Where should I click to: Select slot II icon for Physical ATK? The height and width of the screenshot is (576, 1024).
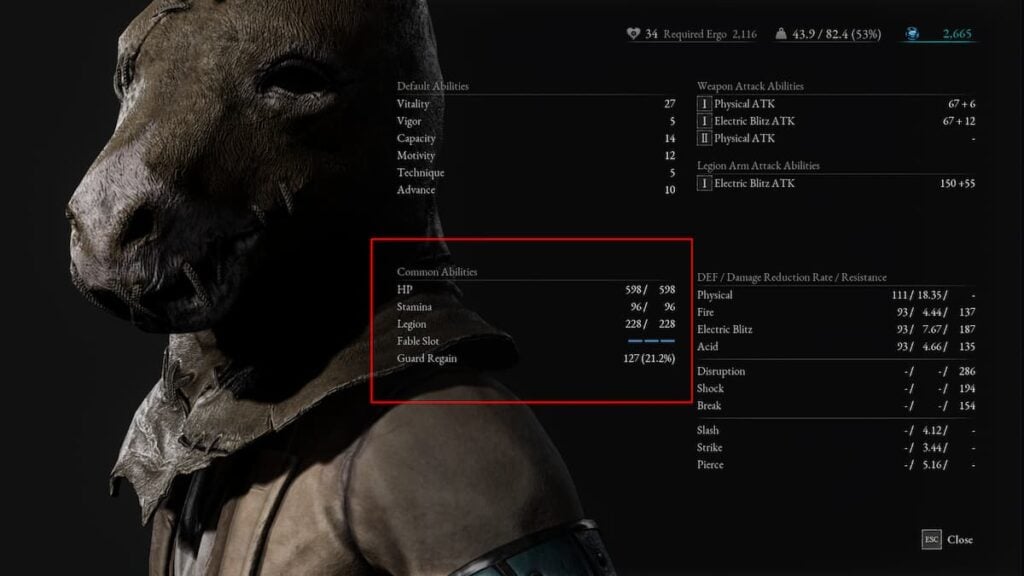click(x=704, y=138)
